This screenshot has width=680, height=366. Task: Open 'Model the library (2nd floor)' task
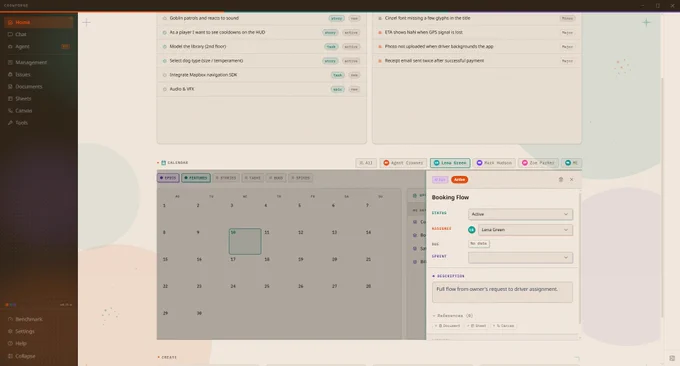262,46
